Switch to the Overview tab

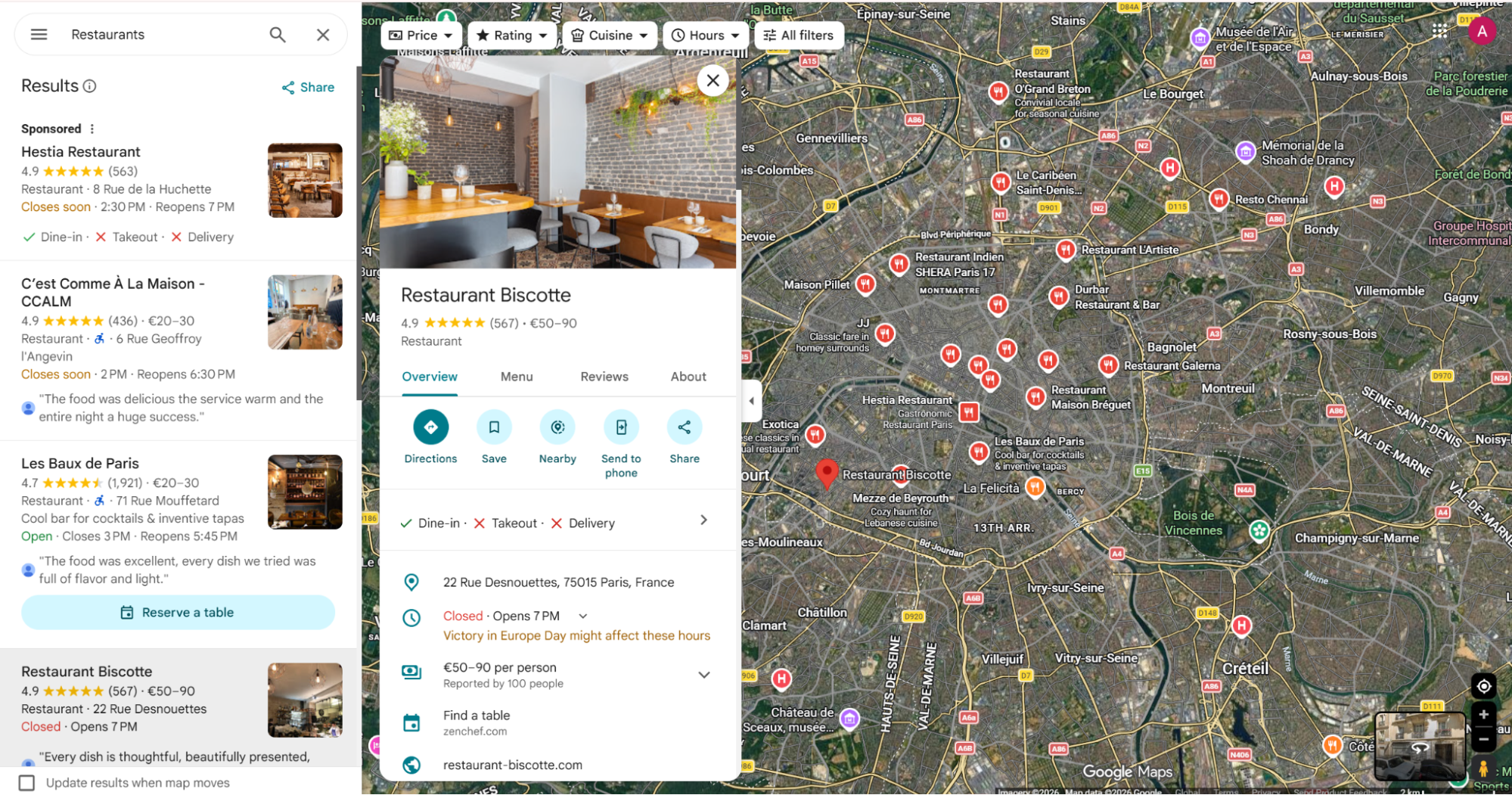tap(430, 377)
